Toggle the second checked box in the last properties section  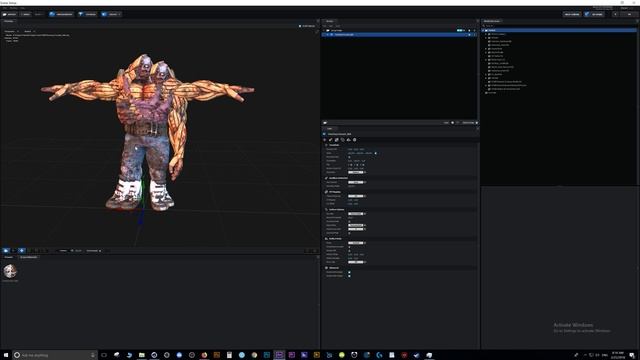click(x=349, y=276)
